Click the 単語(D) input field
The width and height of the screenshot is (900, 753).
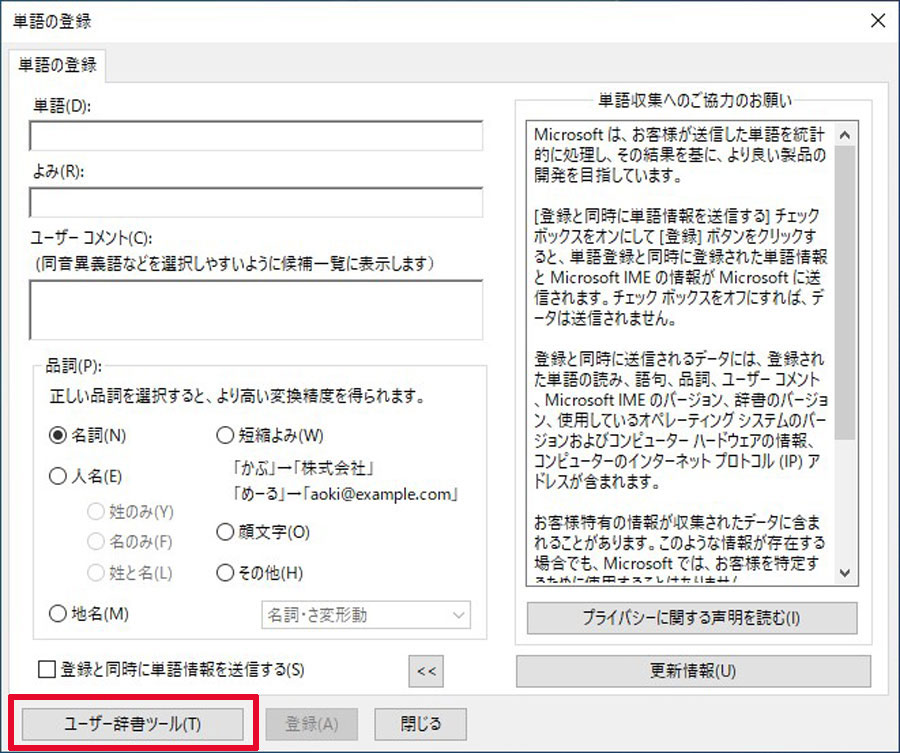[x=256, y=136]
